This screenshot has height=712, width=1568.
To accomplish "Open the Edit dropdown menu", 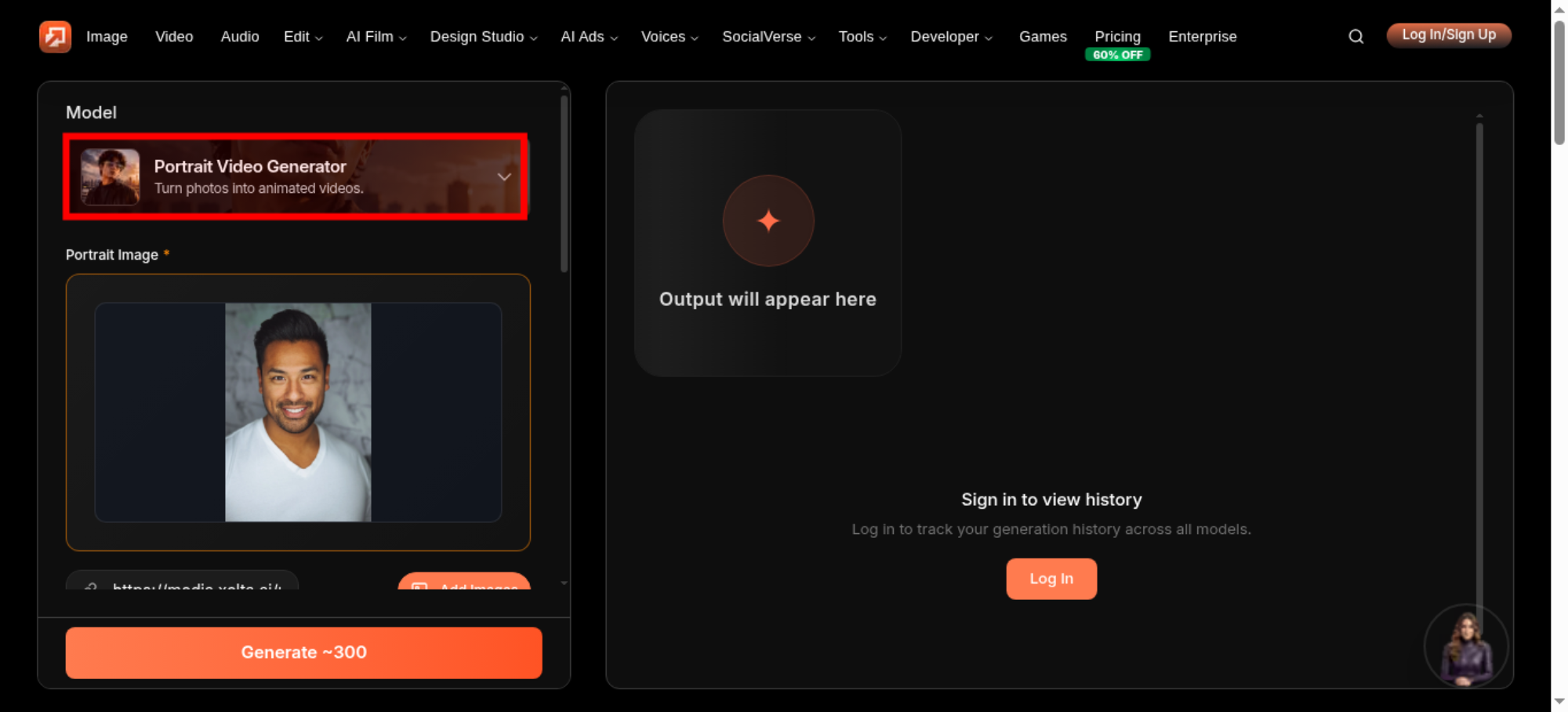I will click(x=303, y=36).
